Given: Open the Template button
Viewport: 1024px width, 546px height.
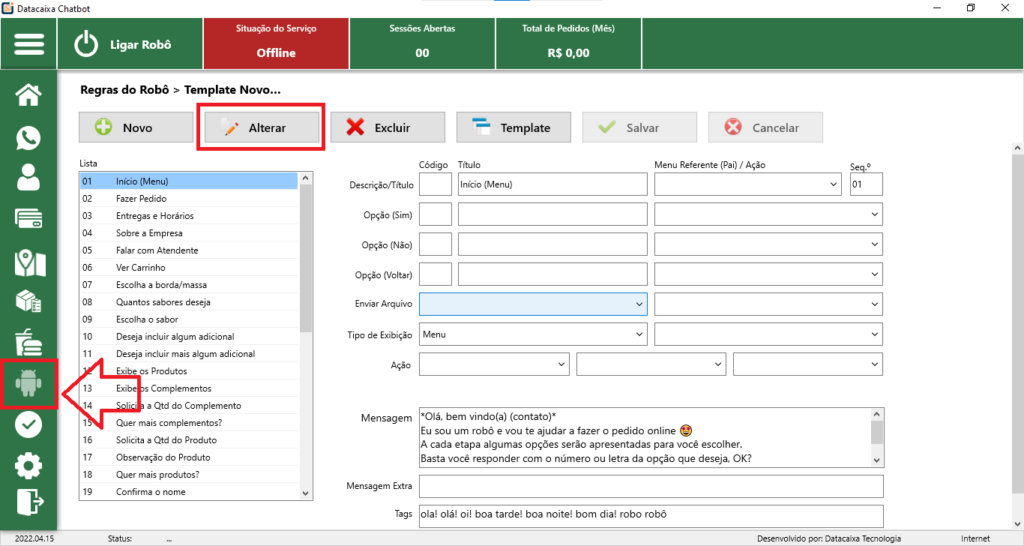Looking at the screenshot, I should [513, 128].
